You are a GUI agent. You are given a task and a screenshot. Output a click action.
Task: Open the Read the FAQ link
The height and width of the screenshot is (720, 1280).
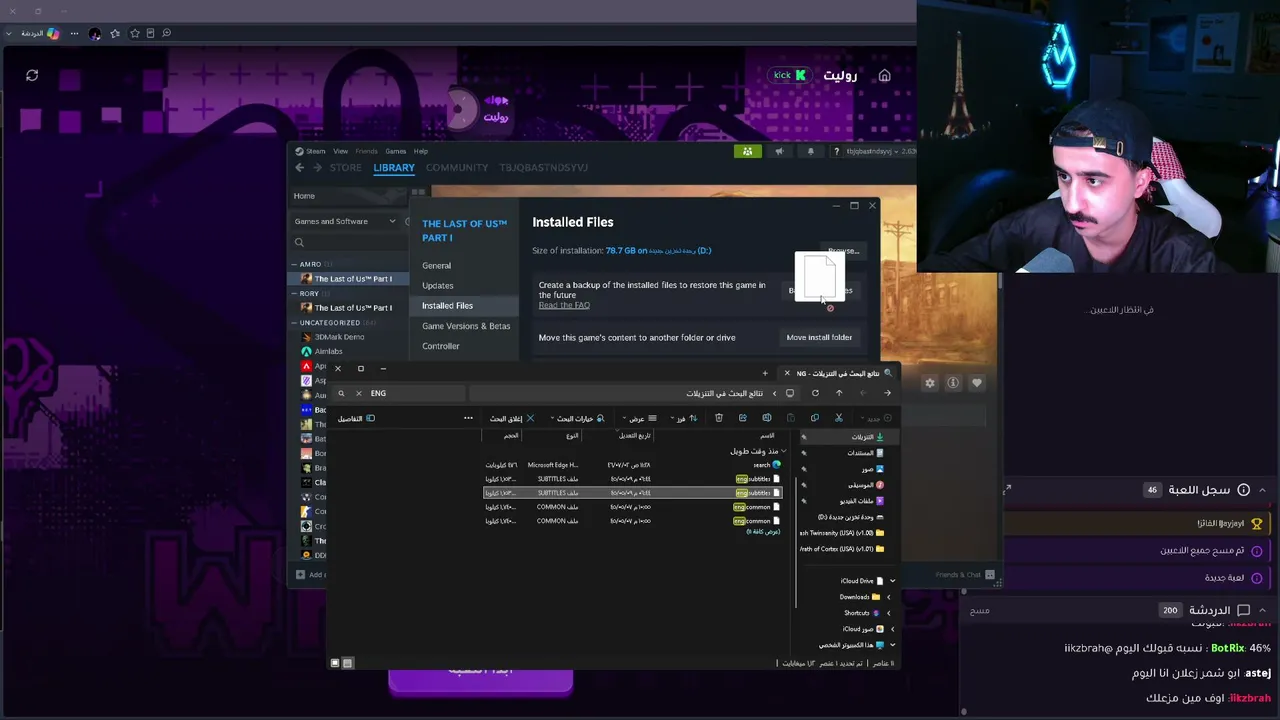coord(564,305)
